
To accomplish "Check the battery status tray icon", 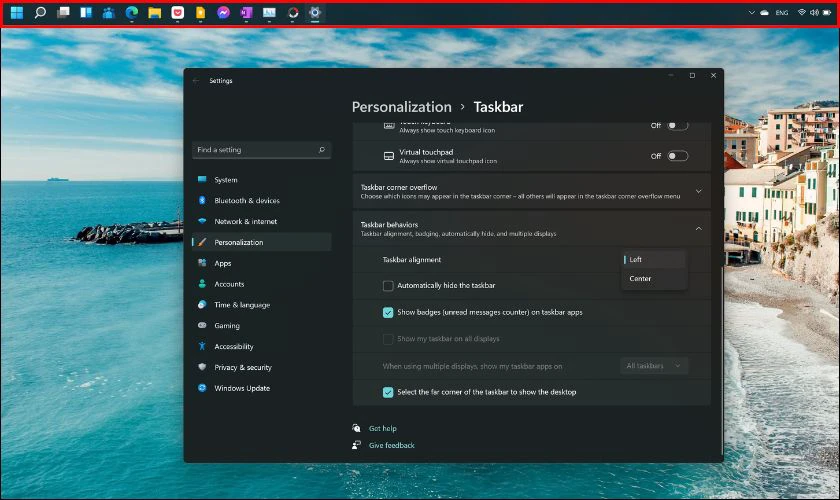I will (x=827, y=12).
